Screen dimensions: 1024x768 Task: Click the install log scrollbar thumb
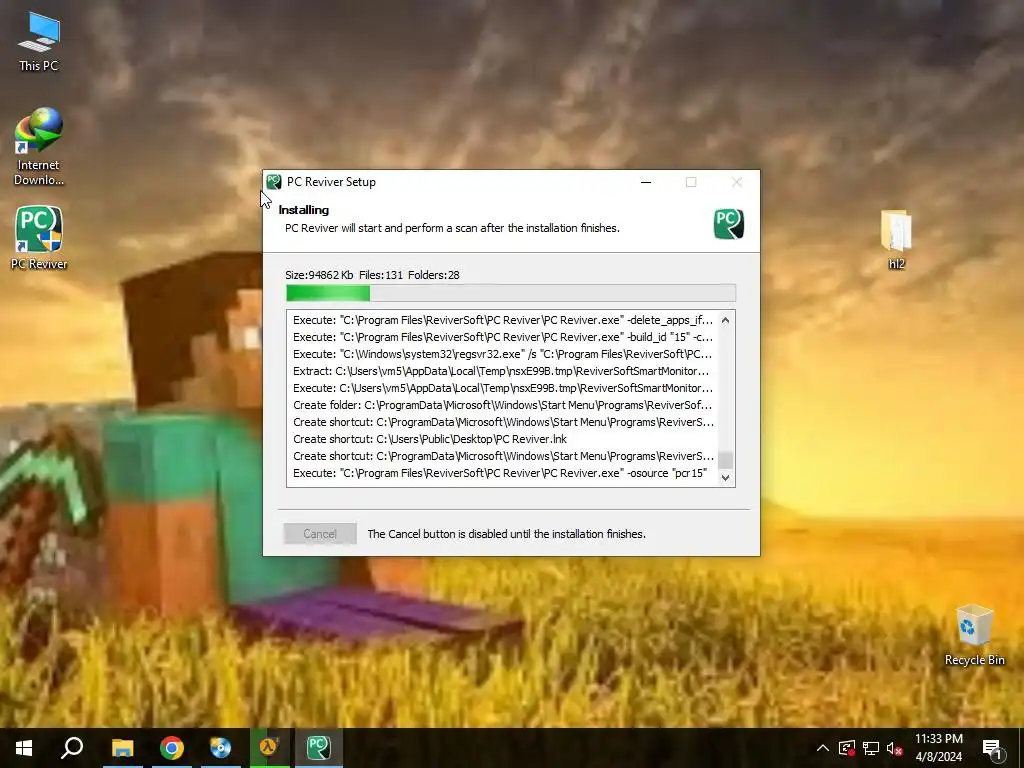coord(725,460)
